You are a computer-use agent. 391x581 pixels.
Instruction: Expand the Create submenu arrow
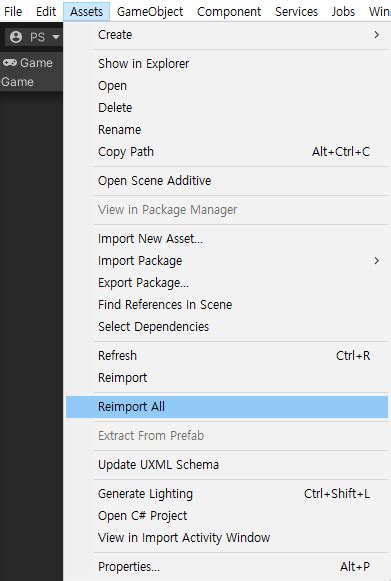[x=377, y=35]
